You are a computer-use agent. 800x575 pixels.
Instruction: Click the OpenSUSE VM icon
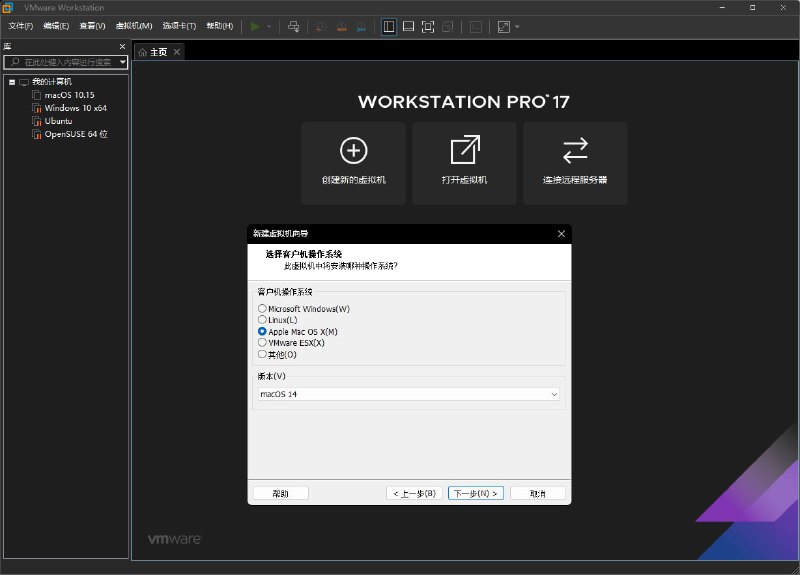pos(37,134)
